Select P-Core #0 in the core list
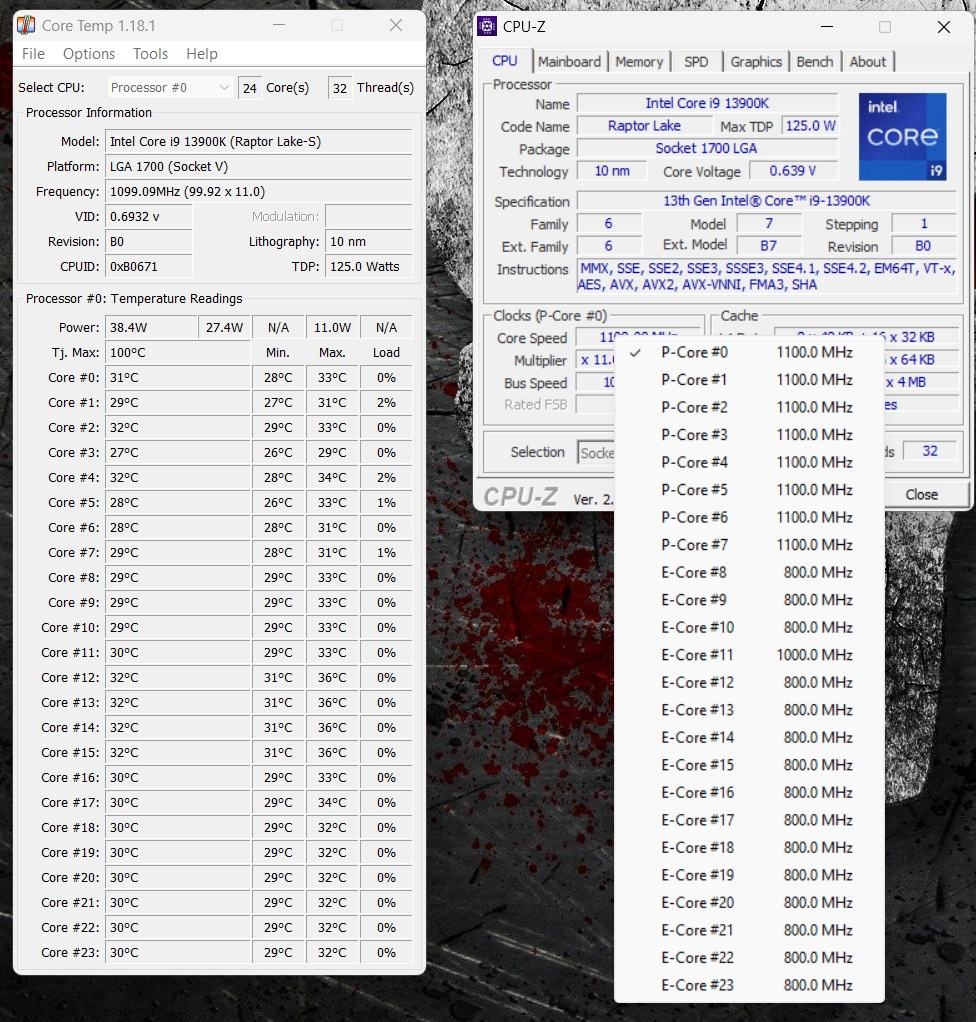Image resolution: width=976 pixels, height=1022 pixels. pos(749,352)
